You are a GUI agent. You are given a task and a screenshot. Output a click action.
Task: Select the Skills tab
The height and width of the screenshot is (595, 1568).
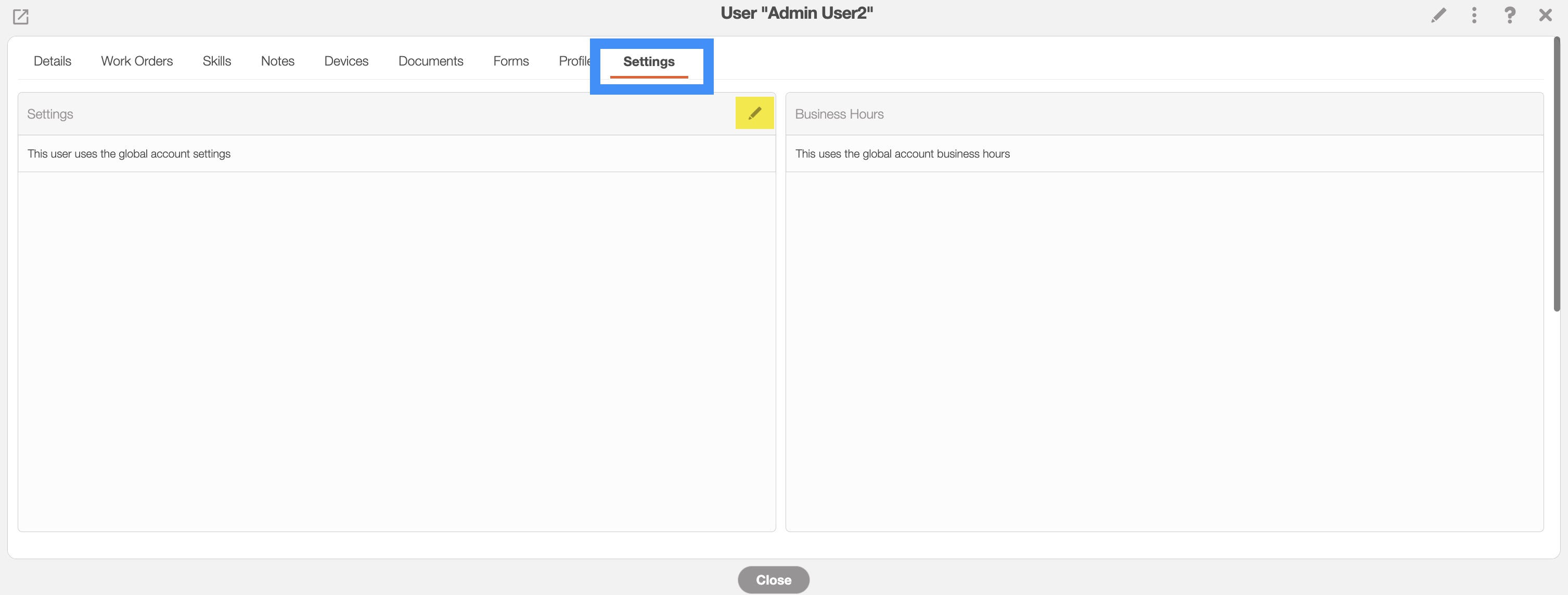tap(217, 61)
